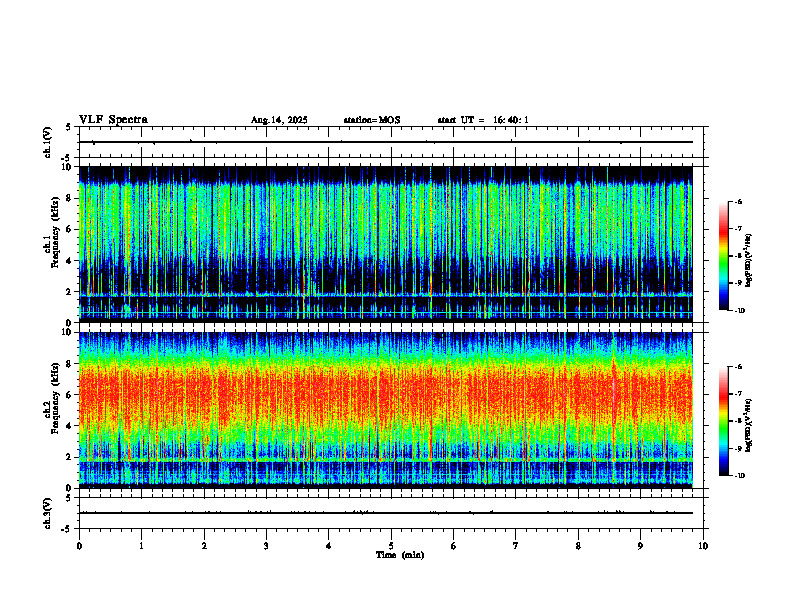Click the ch.1 colorbar log(PSD) unit label
Viewport: 792px width, 612px height.
coord(749,261)
